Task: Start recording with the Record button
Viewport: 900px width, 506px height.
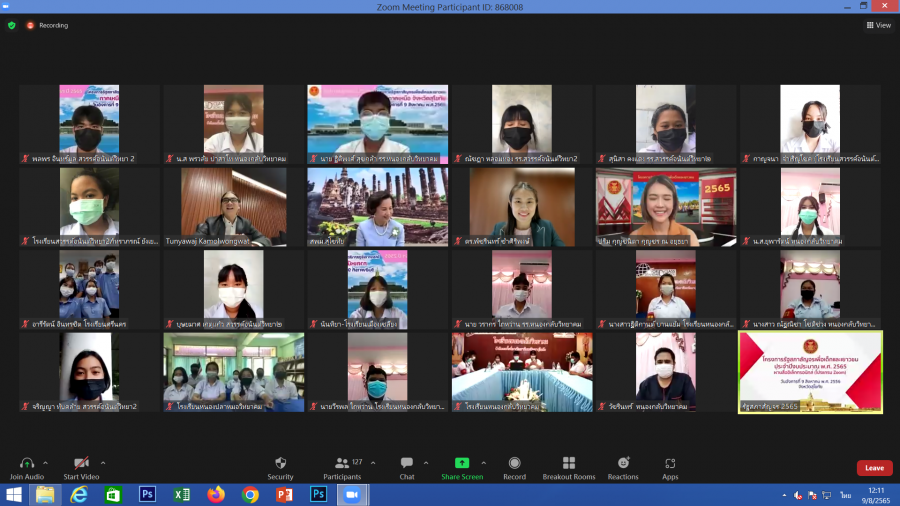Action: 514,464
